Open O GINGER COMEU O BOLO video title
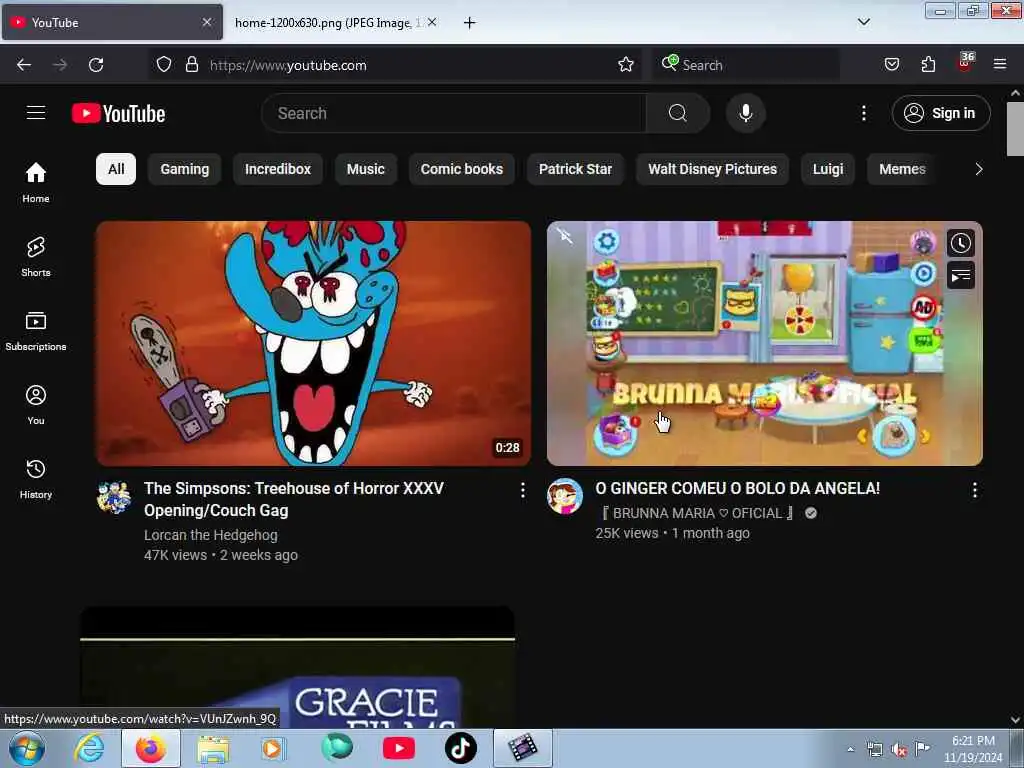 (737, 488)
